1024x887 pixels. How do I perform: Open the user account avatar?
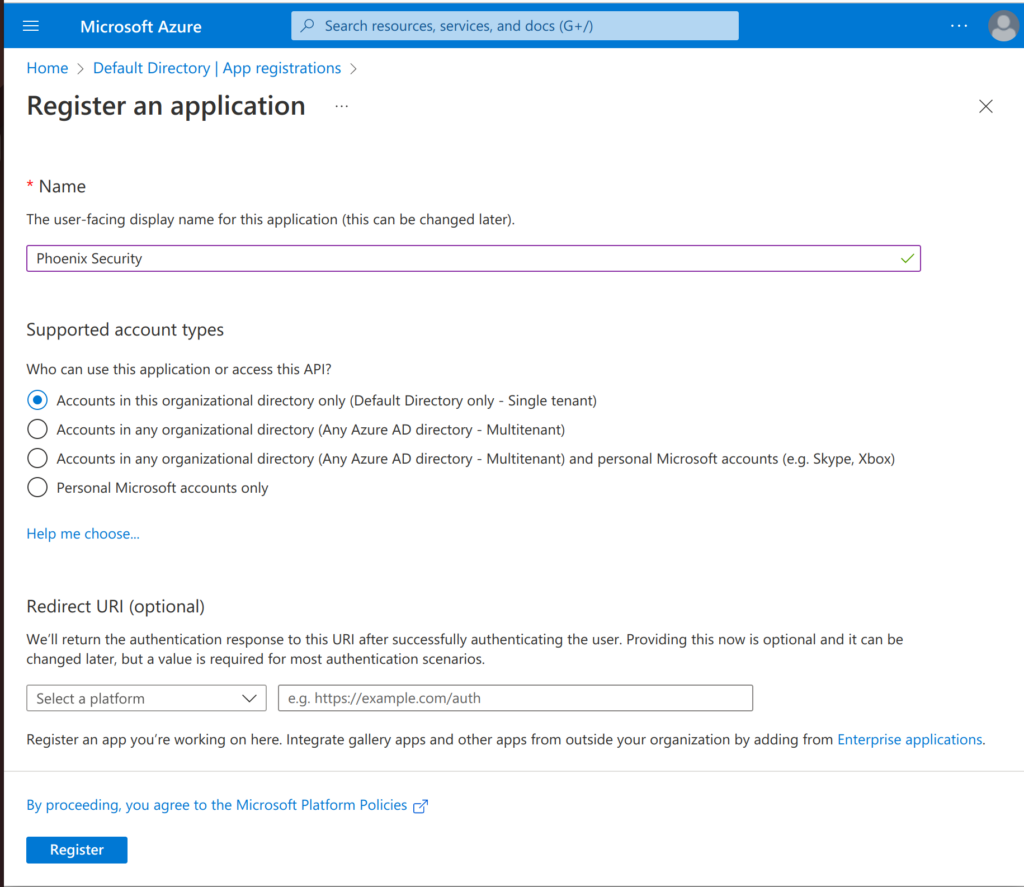(x=1003, y=26)
